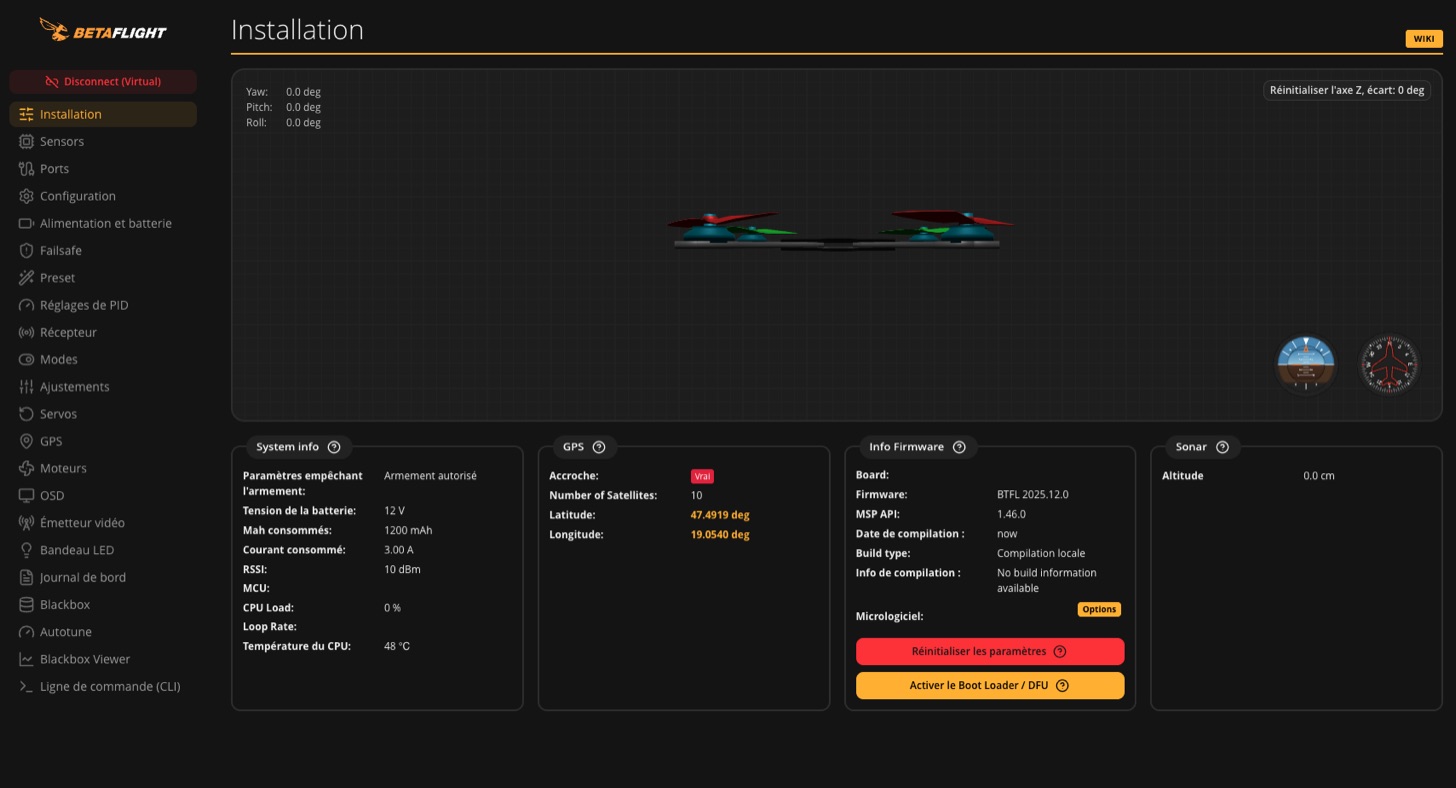Screen dimensions: 1456x788
Task: Open Sonar panel help icon
Action: 1222,447
